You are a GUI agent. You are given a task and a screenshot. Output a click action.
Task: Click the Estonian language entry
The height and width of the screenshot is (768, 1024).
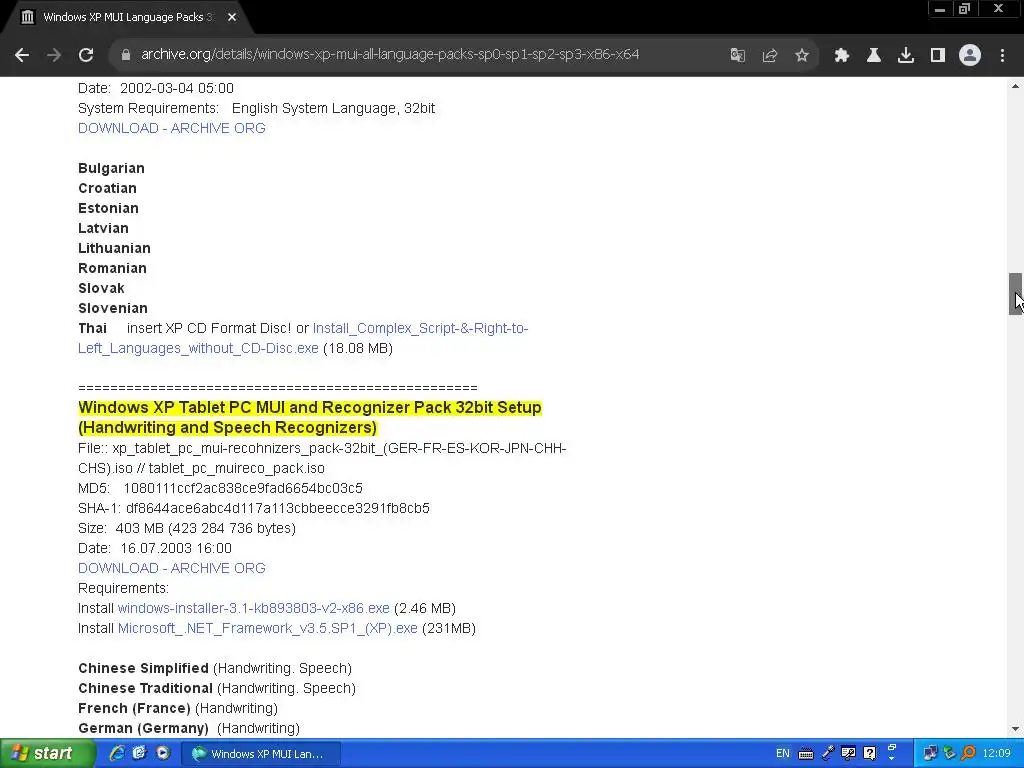point(108,208)
